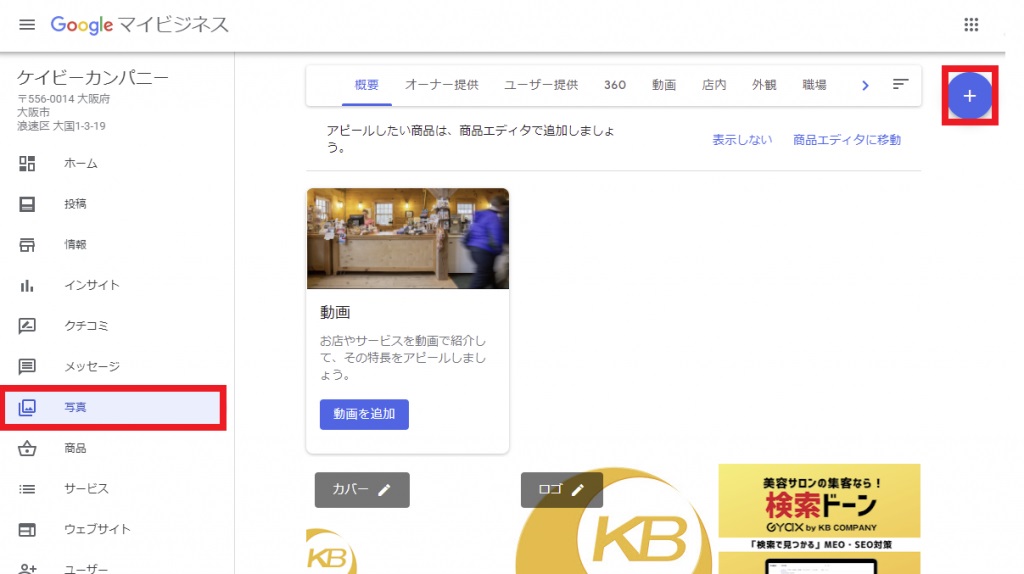Switch to the 店内 tab
1024x574 pixels.
714,85
